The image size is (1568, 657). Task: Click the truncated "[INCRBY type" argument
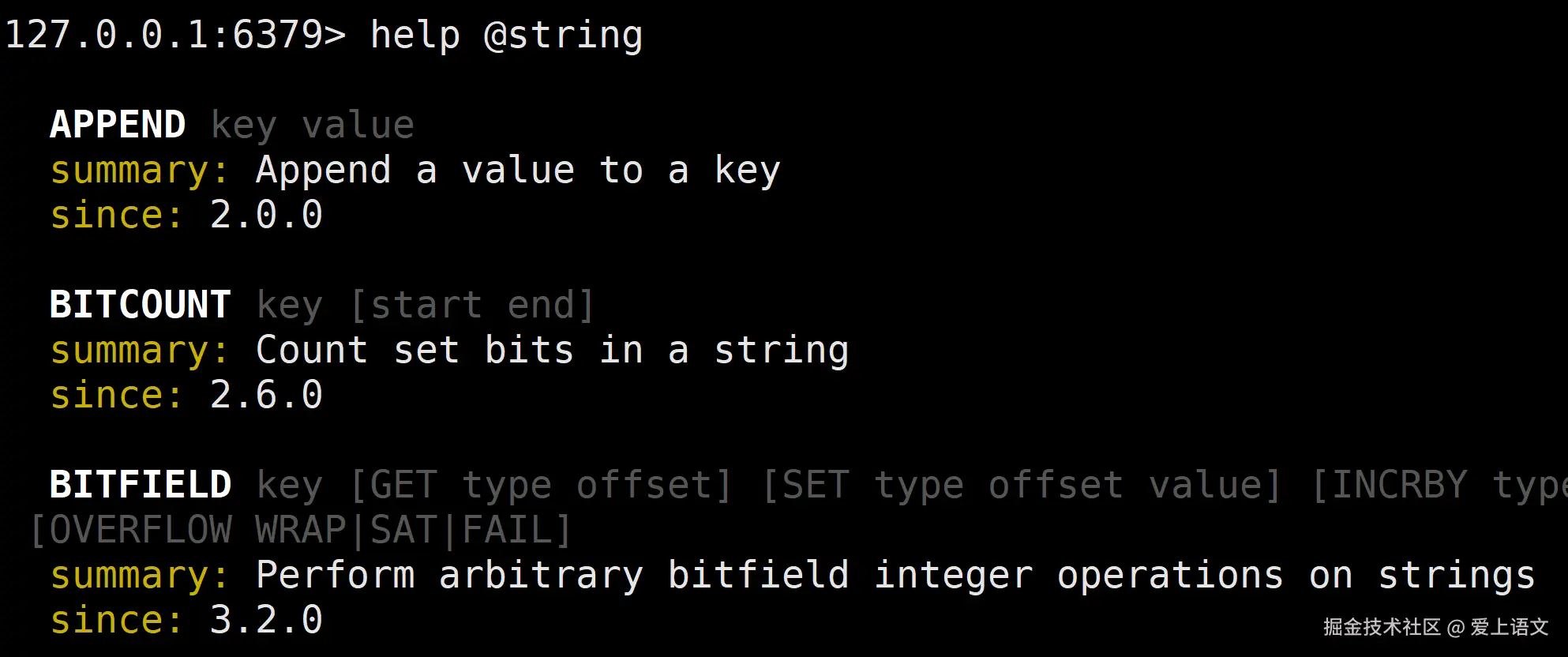(x=1439, y=485)
